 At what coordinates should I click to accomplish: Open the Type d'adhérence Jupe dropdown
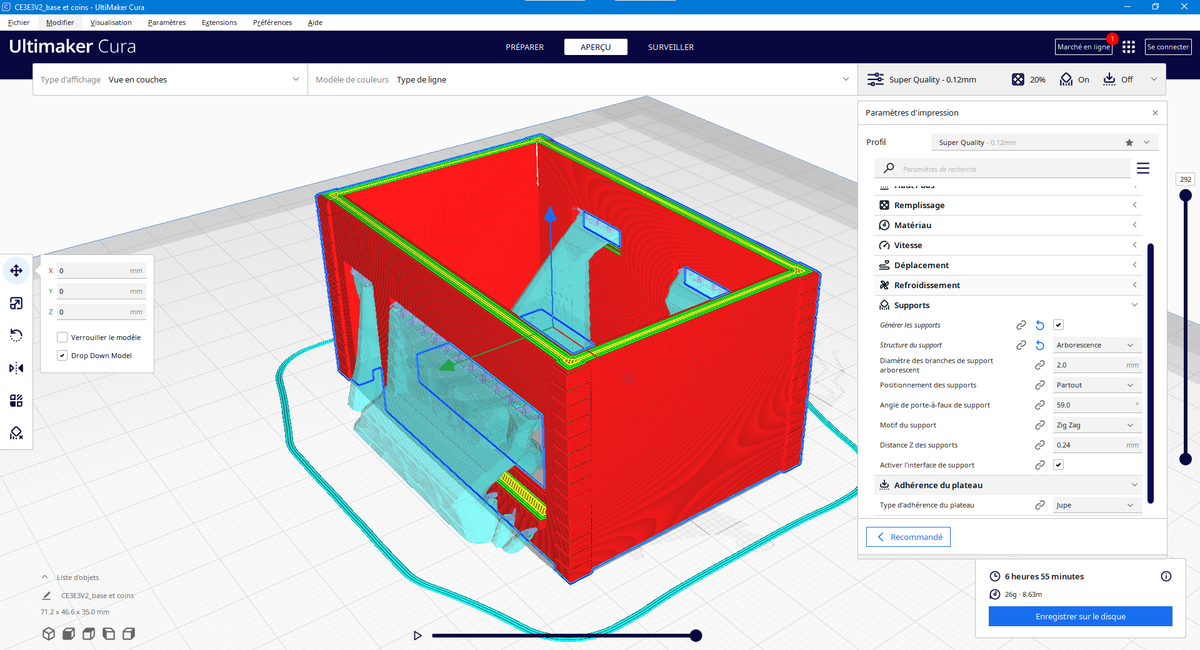(1097, 505)
